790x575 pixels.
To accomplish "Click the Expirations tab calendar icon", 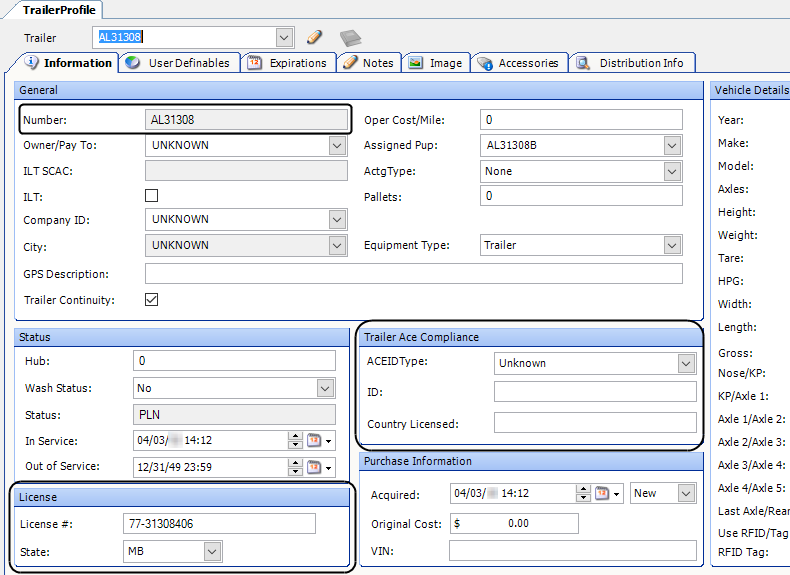I will (x=255, y=62).
